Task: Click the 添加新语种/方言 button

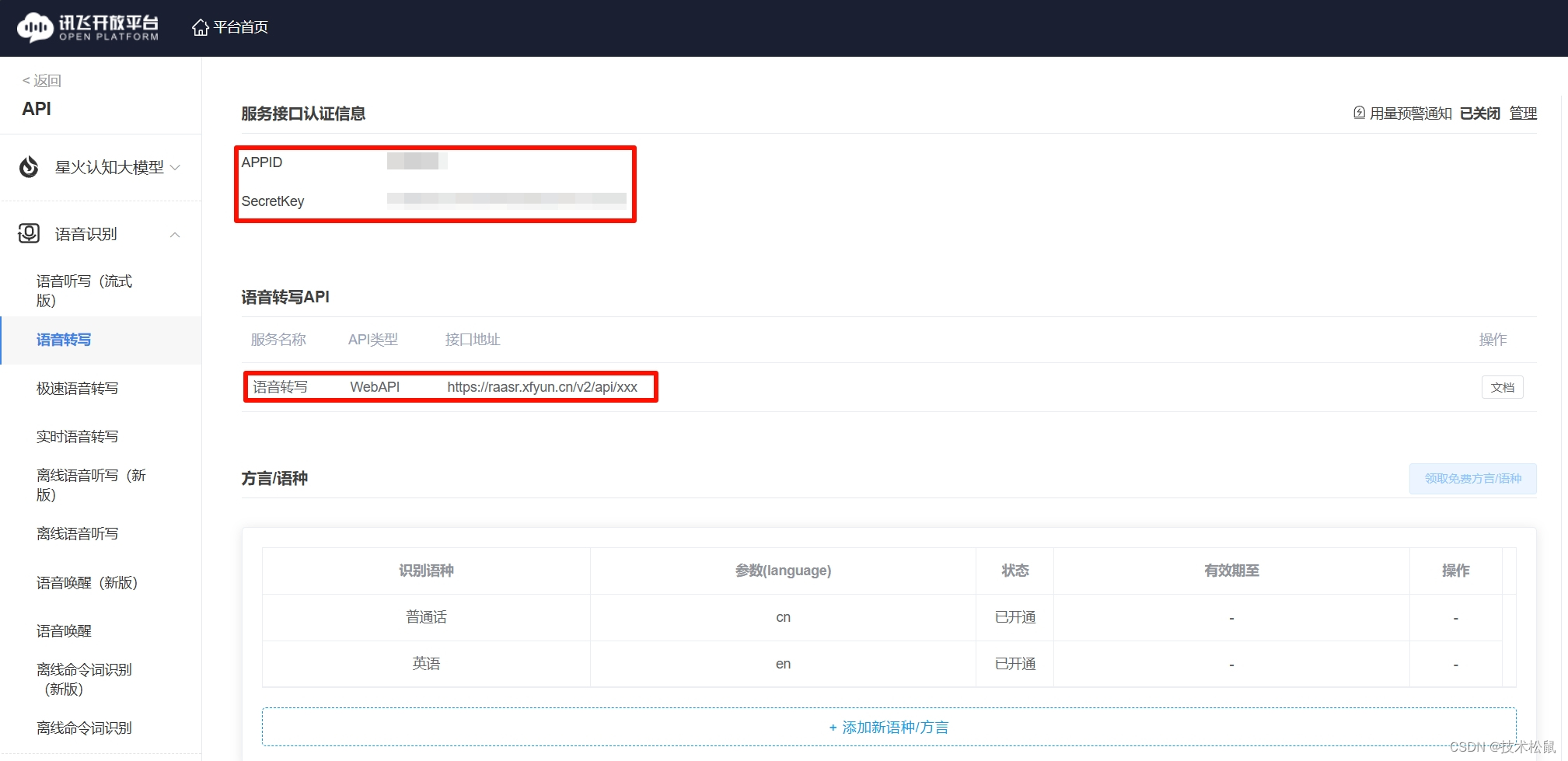Action: (x=889, y=727)
